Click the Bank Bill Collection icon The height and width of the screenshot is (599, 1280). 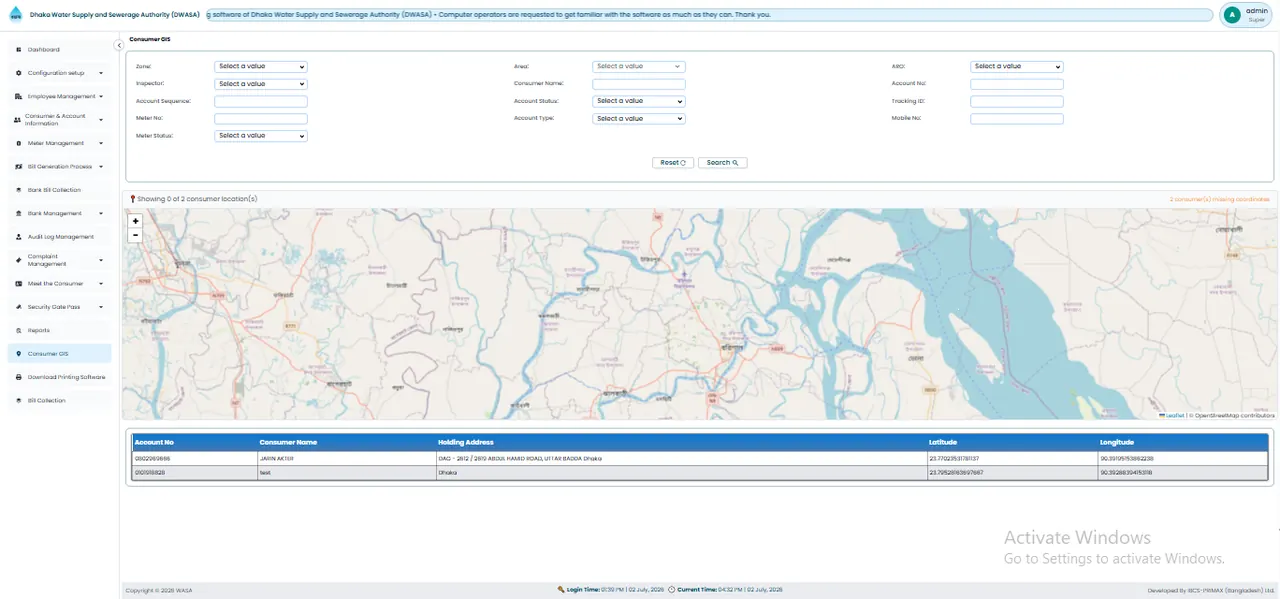pyautogui.click(x=18, y=190)
